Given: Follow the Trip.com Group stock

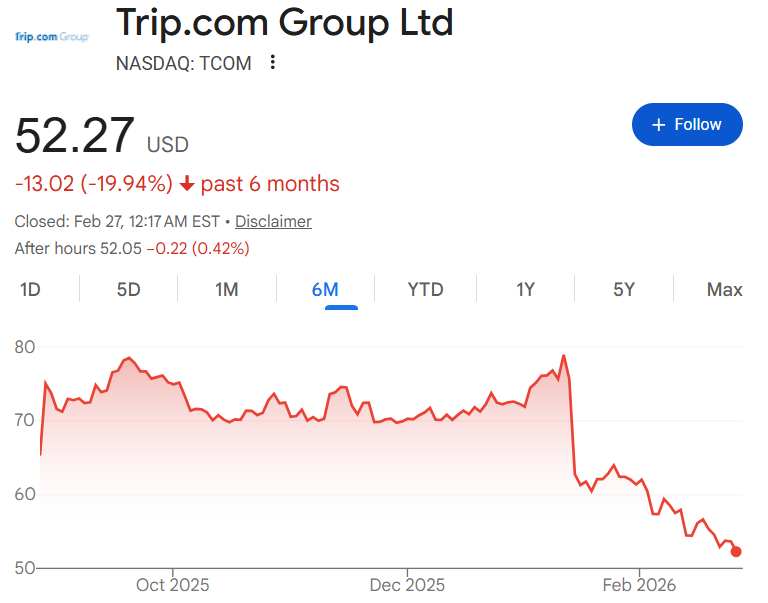Looking at the screenshot, I should [687, 125].
